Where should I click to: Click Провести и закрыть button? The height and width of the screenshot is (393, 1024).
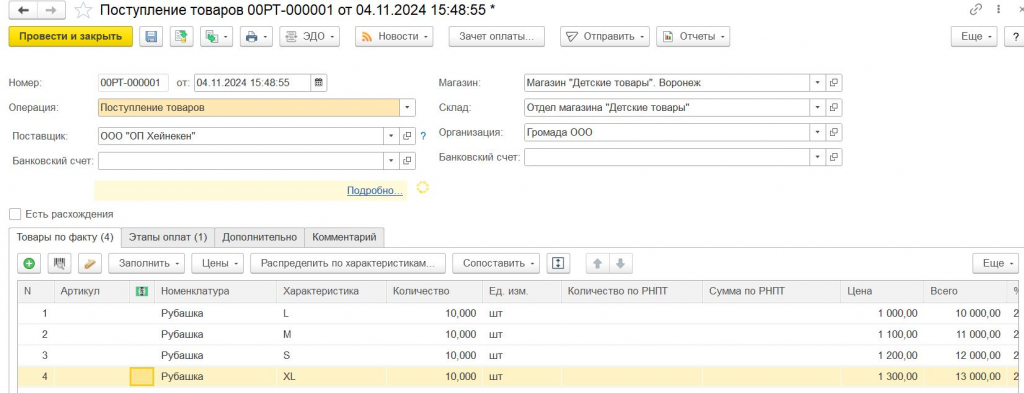pos(71,37)
